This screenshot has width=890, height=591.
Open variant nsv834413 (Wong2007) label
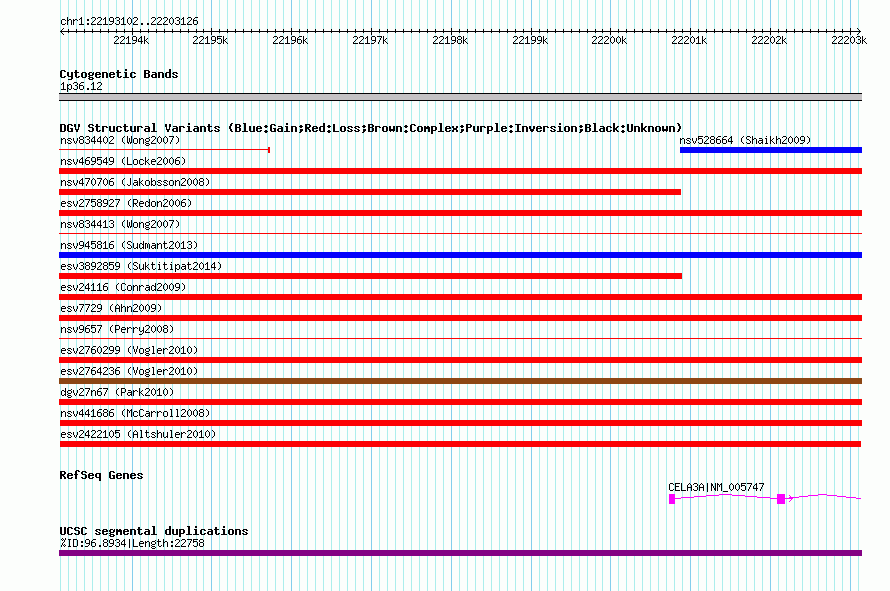[x=120, y=224]
